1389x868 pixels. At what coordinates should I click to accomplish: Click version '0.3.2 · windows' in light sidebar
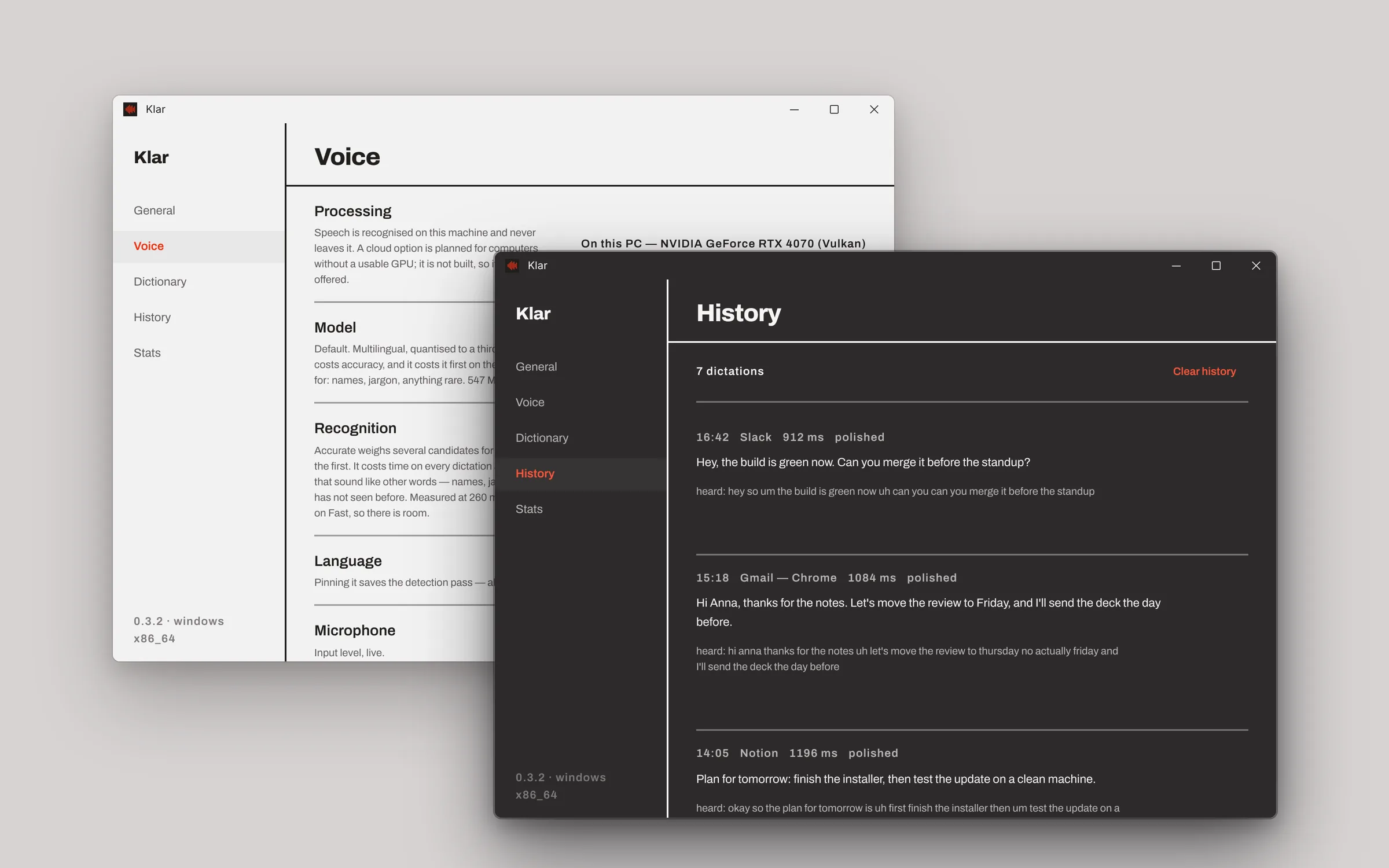tap(178, 621)
